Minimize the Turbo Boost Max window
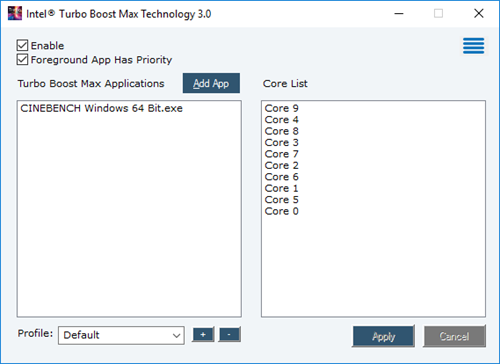This screenshot has width=500, height=364. tap(399, 14)
